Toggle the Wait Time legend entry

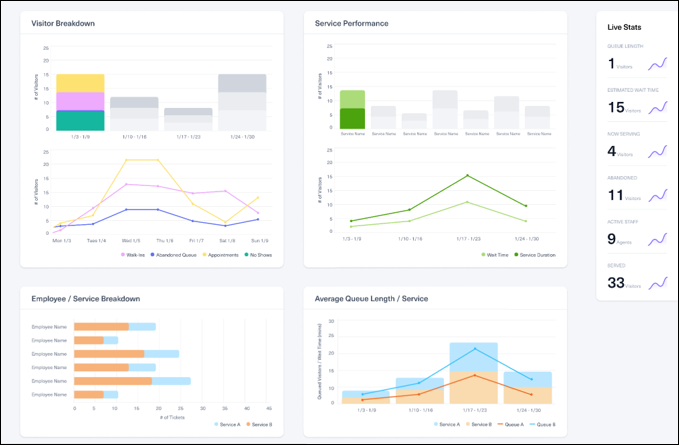(495, 255)
